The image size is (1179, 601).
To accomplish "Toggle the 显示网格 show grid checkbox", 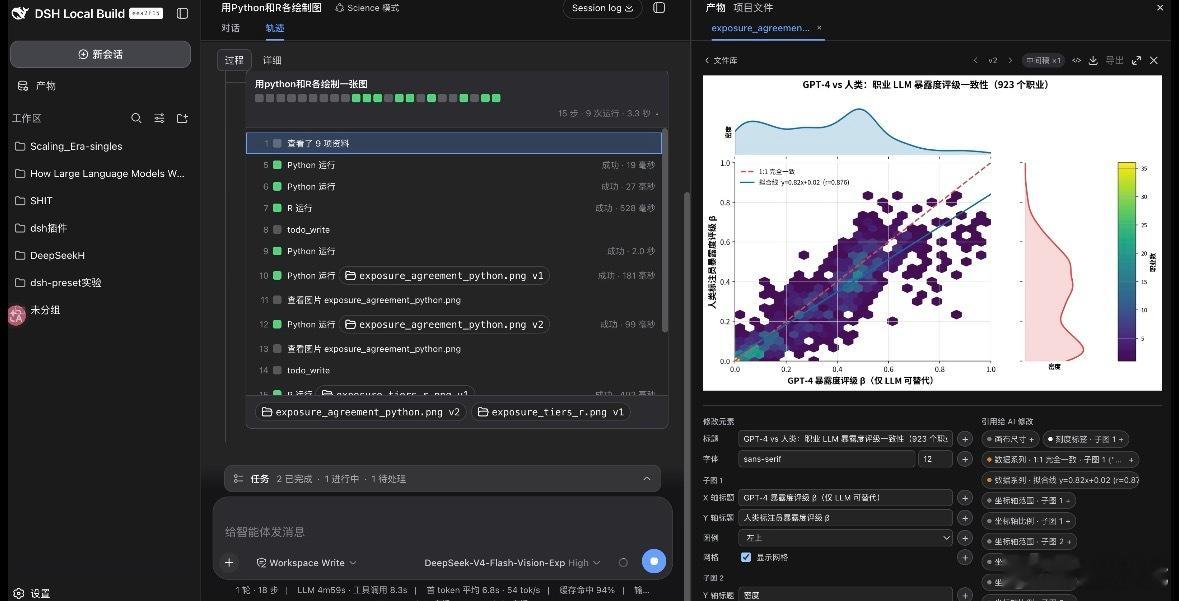I will [746, 557].
